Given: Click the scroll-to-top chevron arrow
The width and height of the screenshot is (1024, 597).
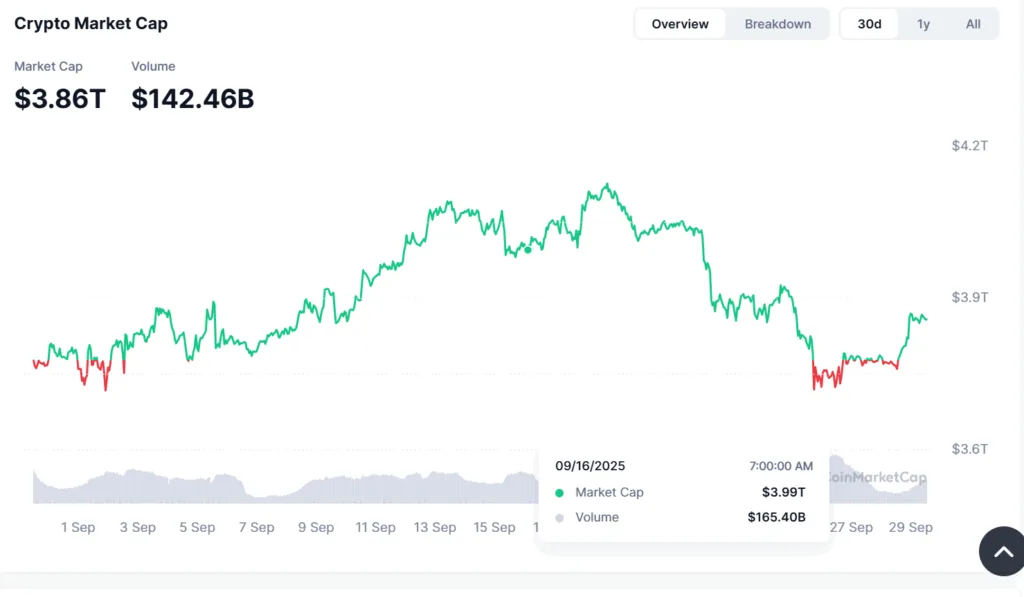Looking at the screenshot, I should [1001, 551].
